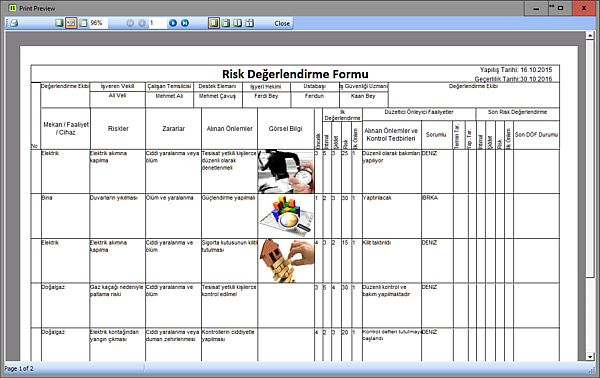Click the vertical scrollbar up arrow
Viewport: 600px width, 378px height.
(590, 36)
